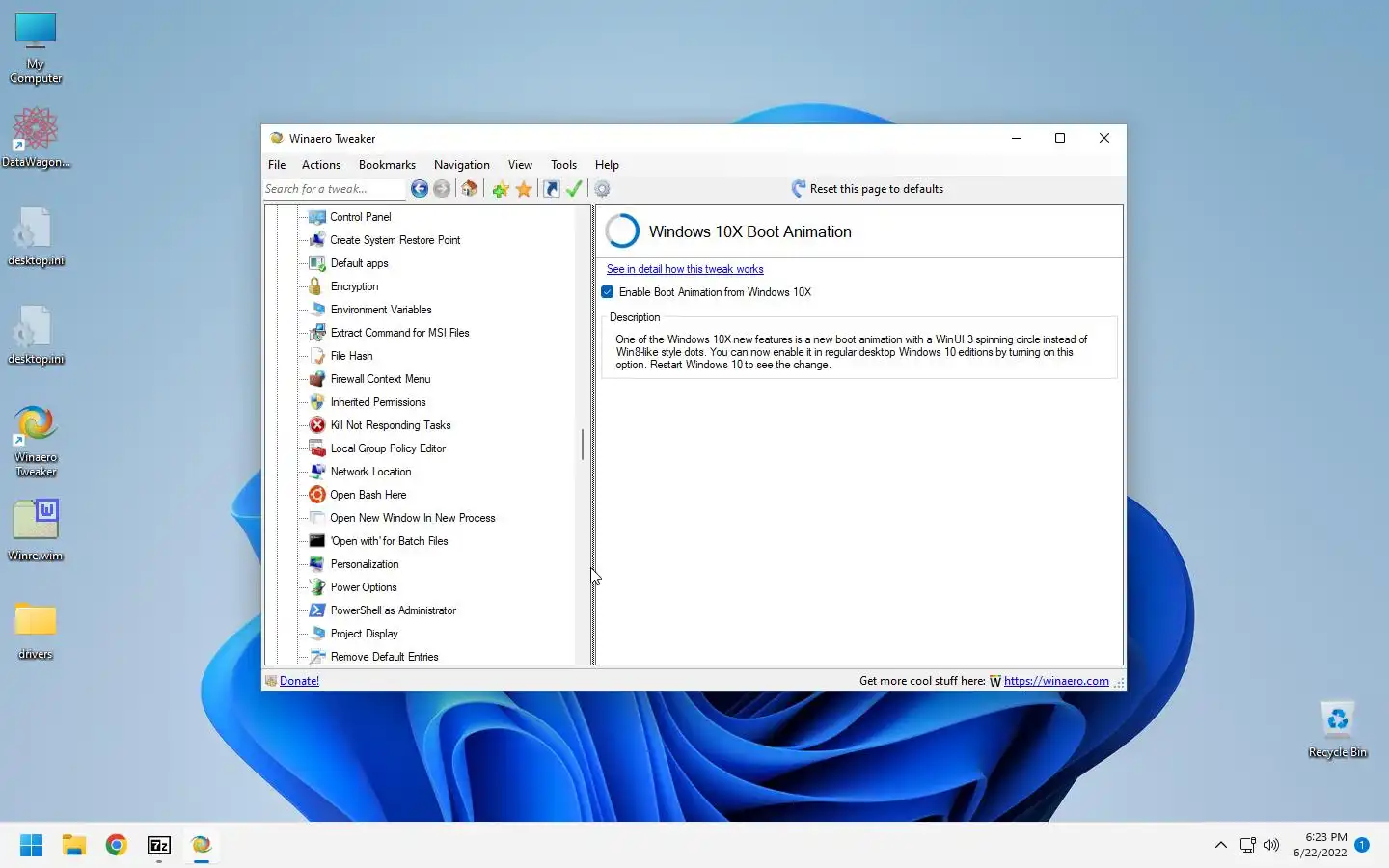Viewport: 1389px width, 868px height.
Task: Click Reset this page to defaults
Action: (867, 189)
